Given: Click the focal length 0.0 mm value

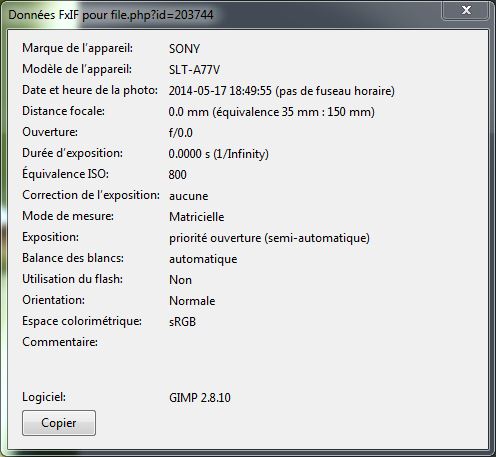Looking at the screenshot, I should pyautogui.click(x=272, y=112).
